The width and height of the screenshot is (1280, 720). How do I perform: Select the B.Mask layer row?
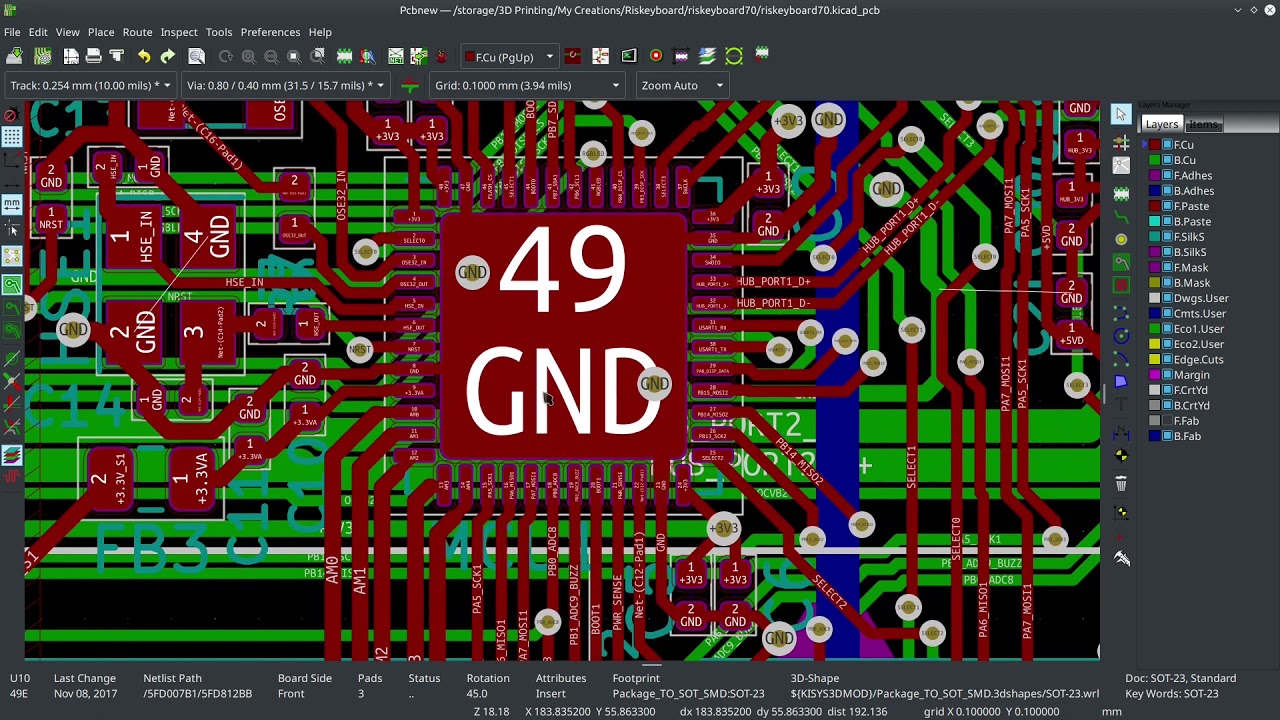pyautogui.click(x=1190, y=283)
